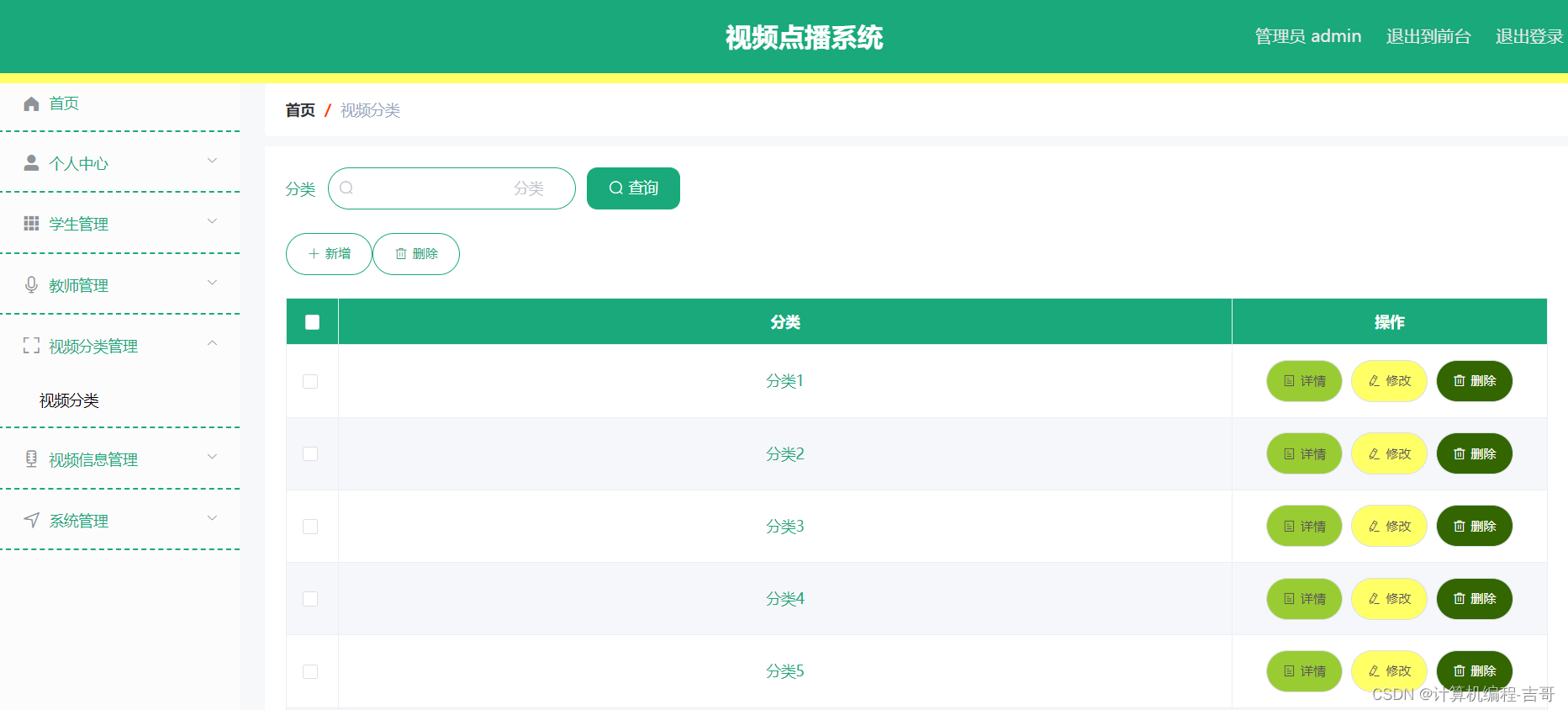Viewport: 1568px width, 710px height.
Task: Click the 分类1 cell text
Action: click(x=785, y=381)
